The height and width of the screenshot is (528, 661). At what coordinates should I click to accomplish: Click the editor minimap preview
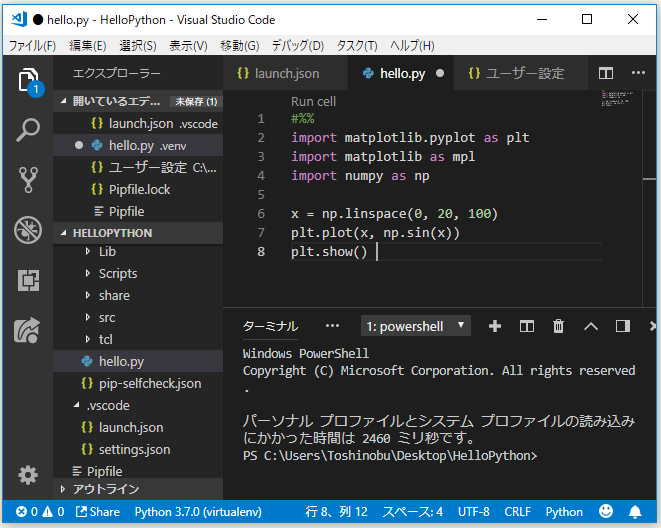(617, 98)
